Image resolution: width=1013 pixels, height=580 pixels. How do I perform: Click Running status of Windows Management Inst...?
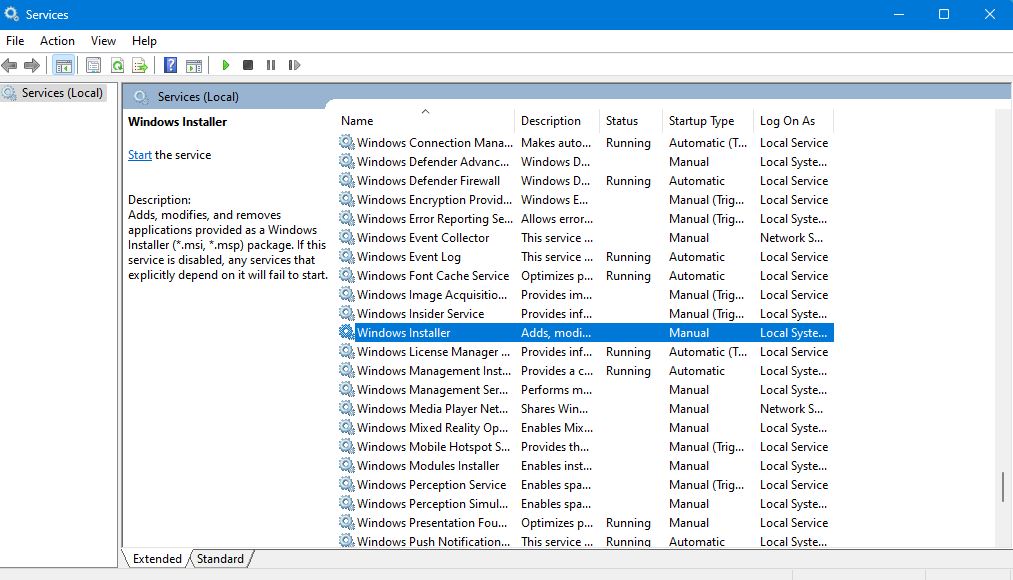[628, 371]
